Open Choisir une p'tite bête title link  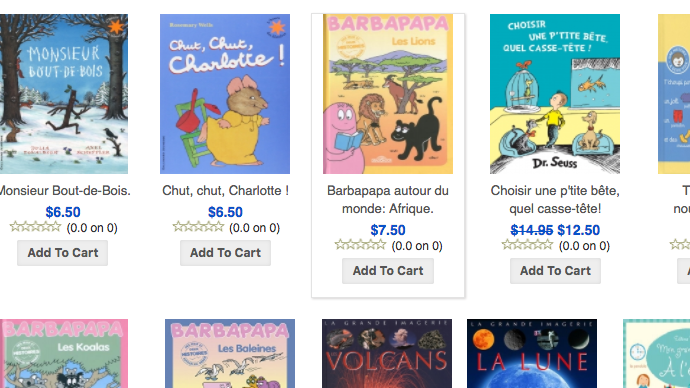tap(555, 200)
